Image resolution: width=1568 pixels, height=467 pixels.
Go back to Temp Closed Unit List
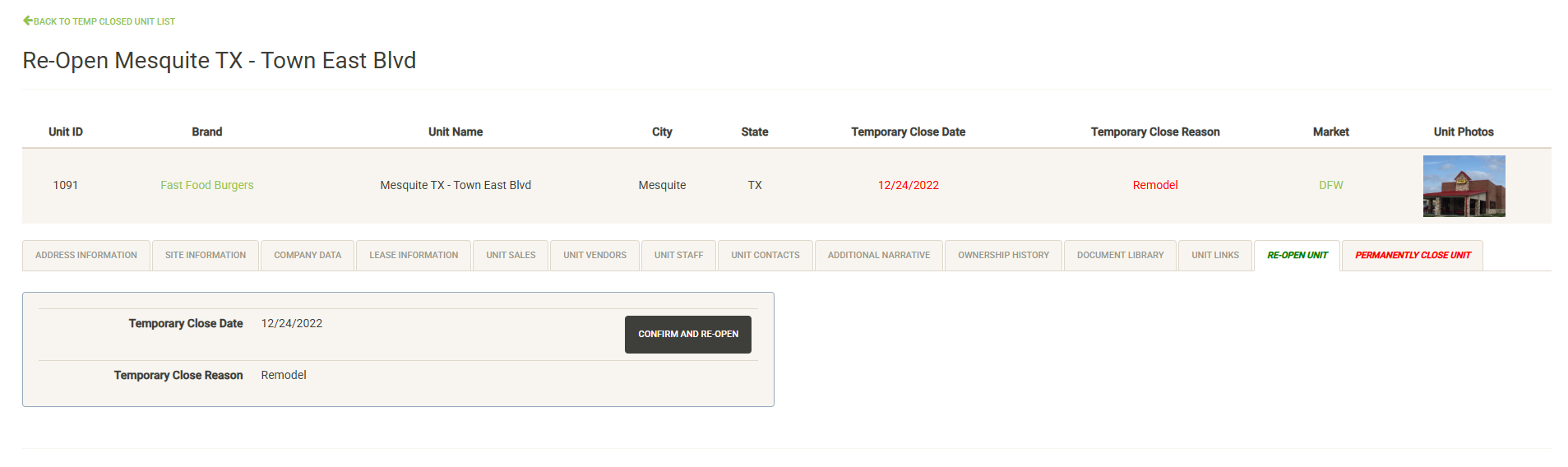pyautogui.click(x=104, y=21)
